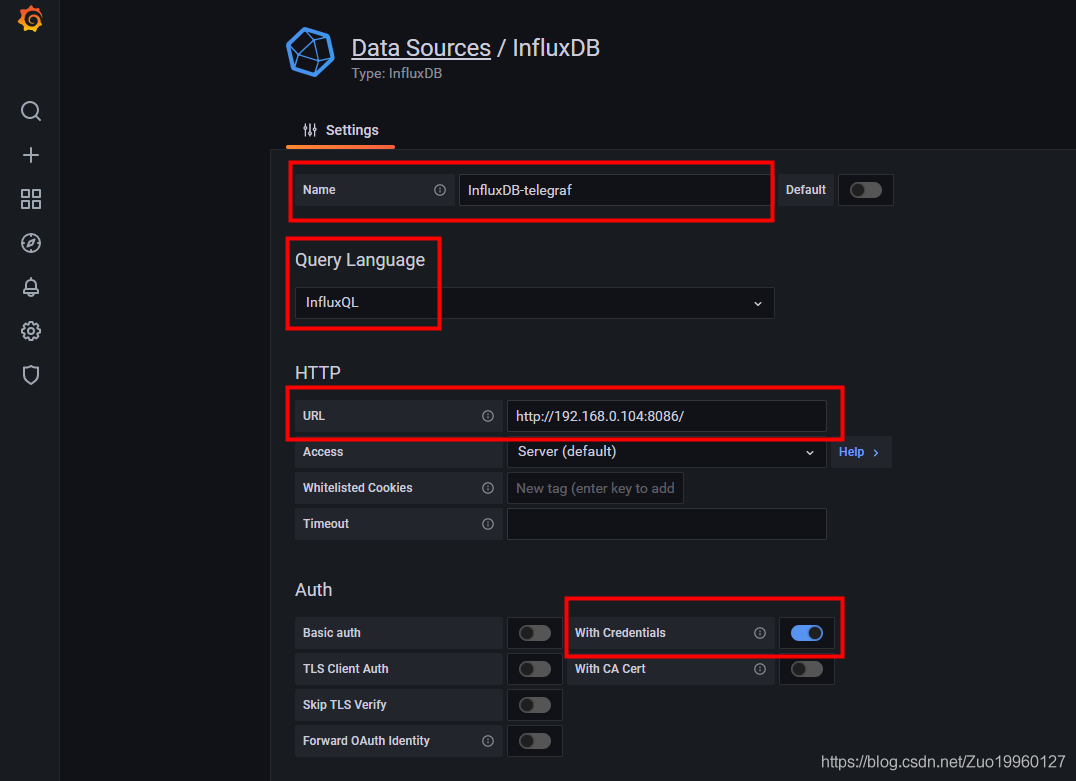Click the Settings sliders icon
Image resolution: width=1076 pixels, height=781 pixels.
[x=310, y=130]
